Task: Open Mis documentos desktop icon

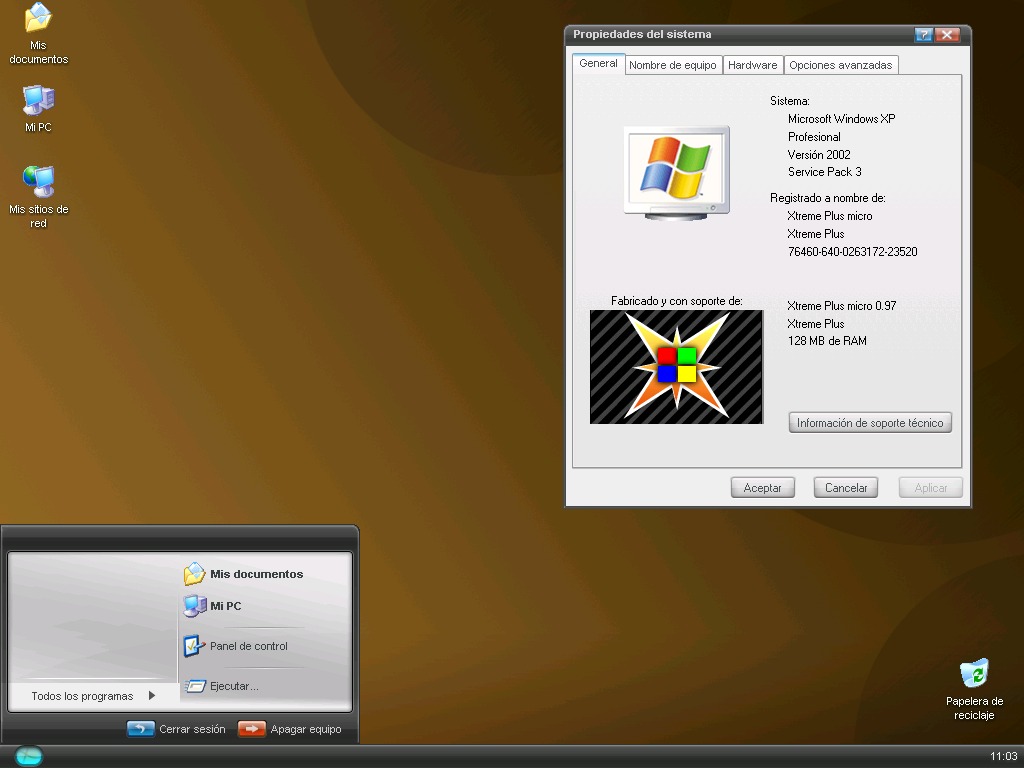Action: pos(38,33)
